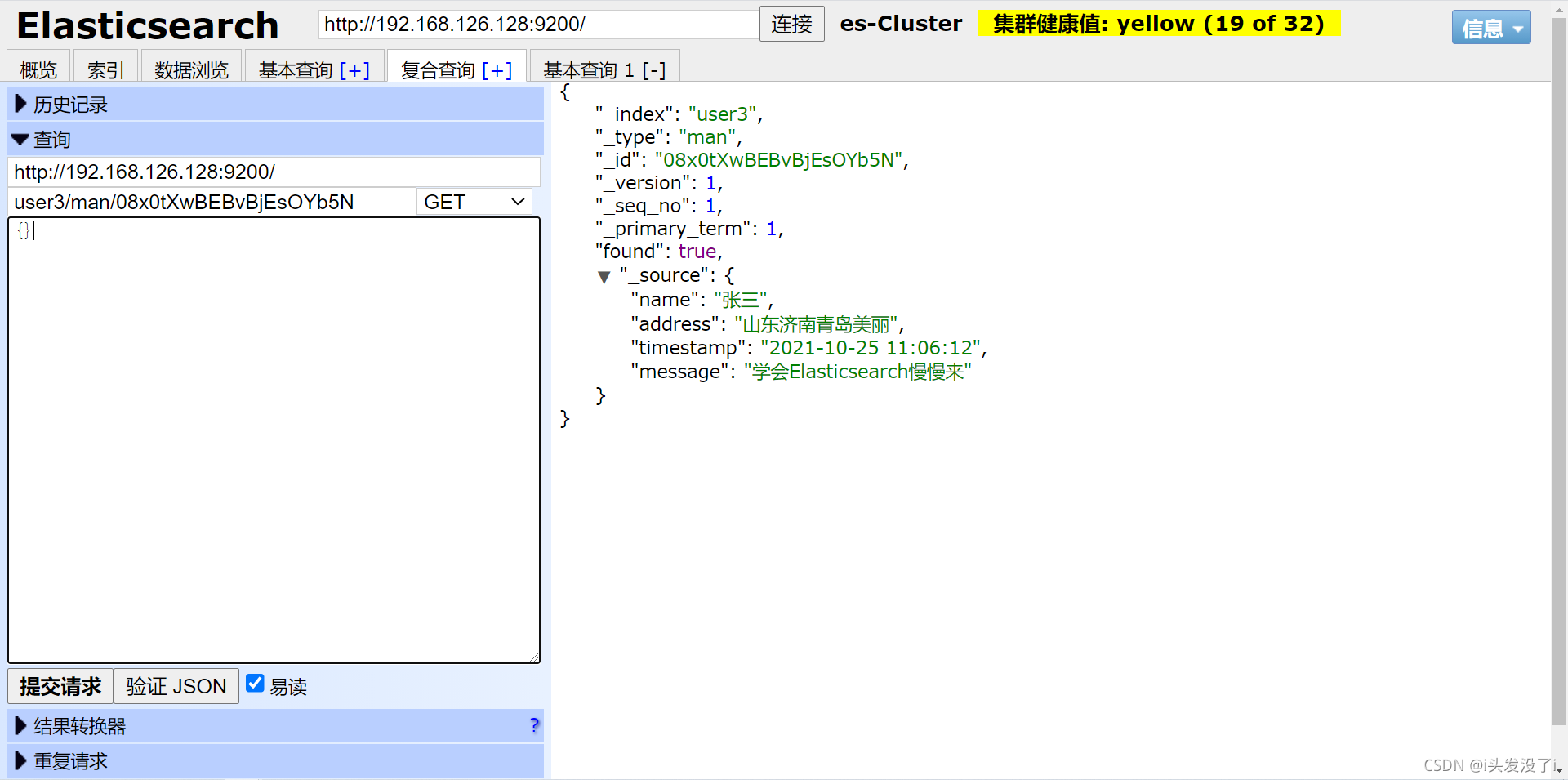Close 基本查询 1 tab with [-]

(654, 70)
